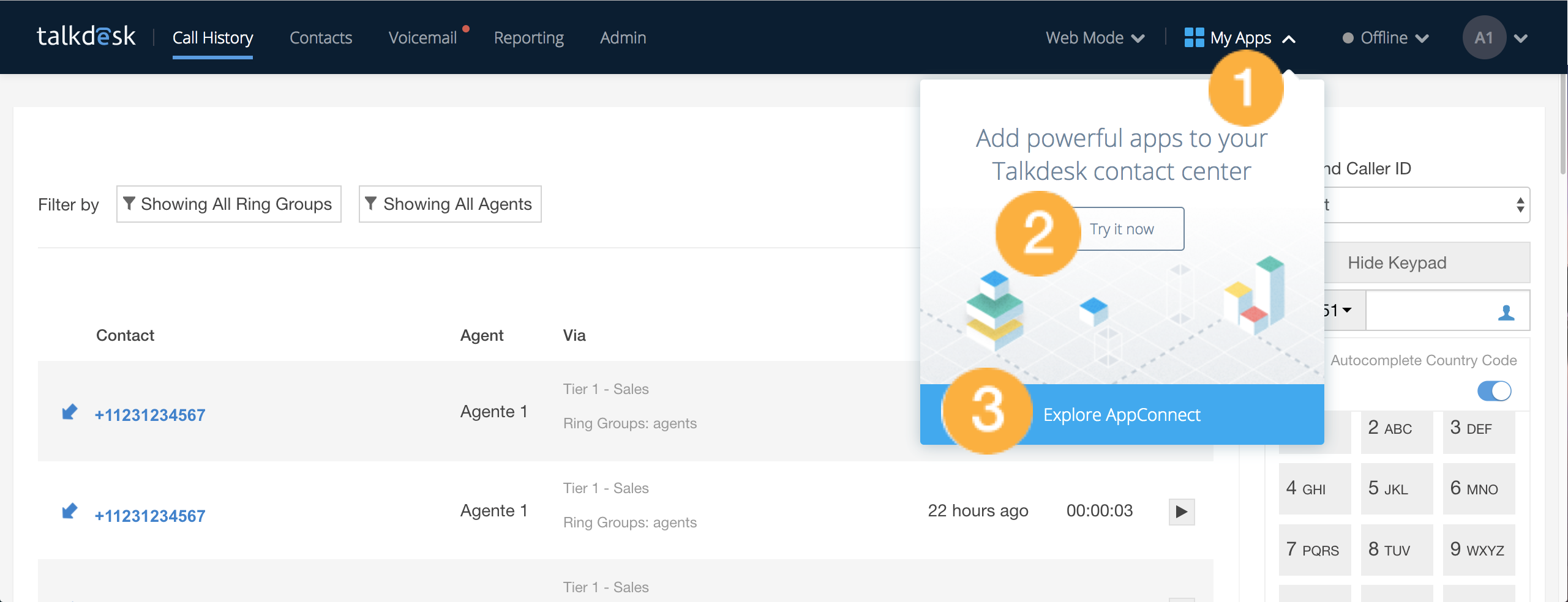This screenshot has width=1568, height=602.
Task: Click the 00:00:03 call duration
Action: coord(1100,511)
